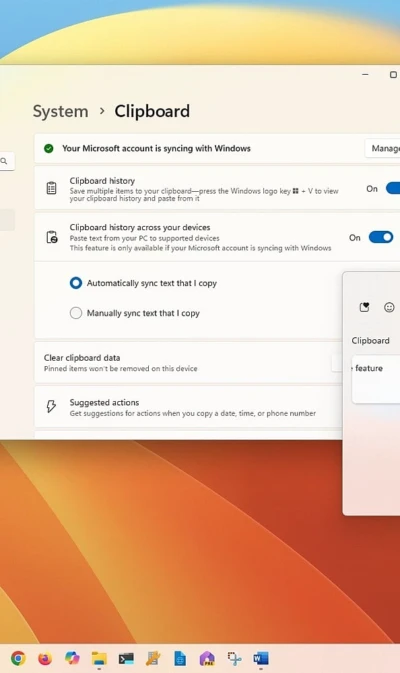The height and width of the screenshot is (673, 400).
Task: Click the Clipboard page title
Action: pos(152,111)
